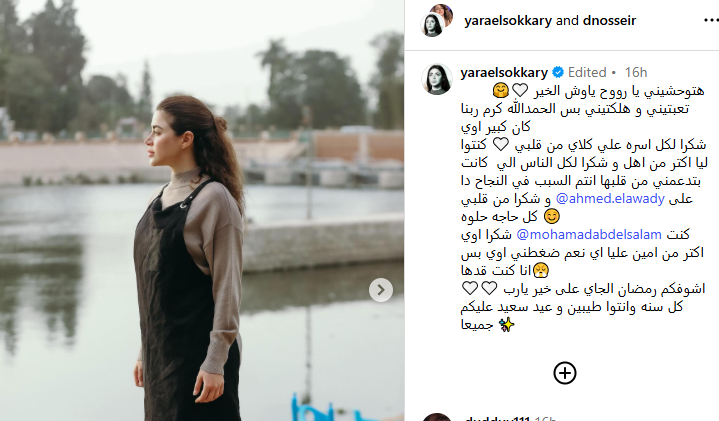This screenshot has width=719, height=421.
Task: Open commenter username below the caption
Action: pos(497,418)
